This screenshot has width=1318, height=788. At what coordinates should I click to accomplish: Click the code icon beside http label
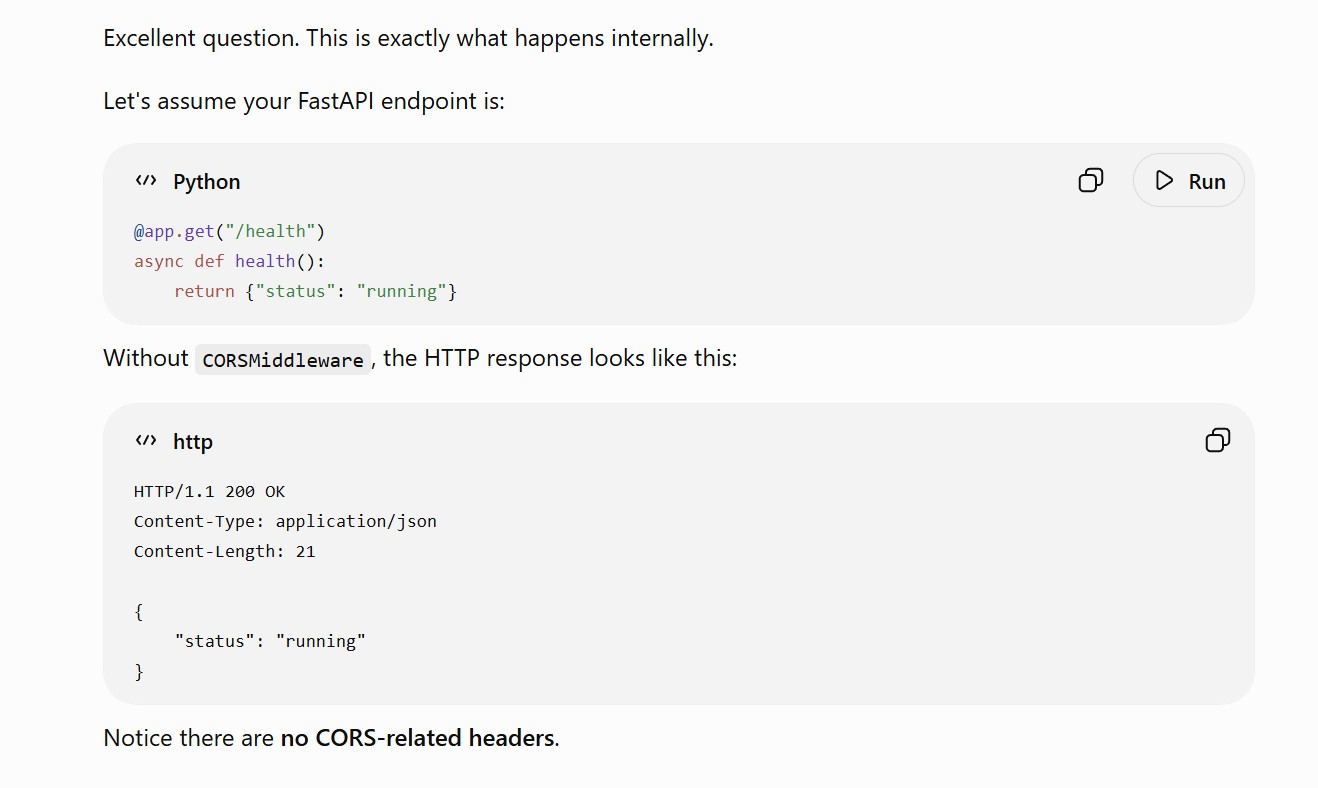(x=146, y=441)
